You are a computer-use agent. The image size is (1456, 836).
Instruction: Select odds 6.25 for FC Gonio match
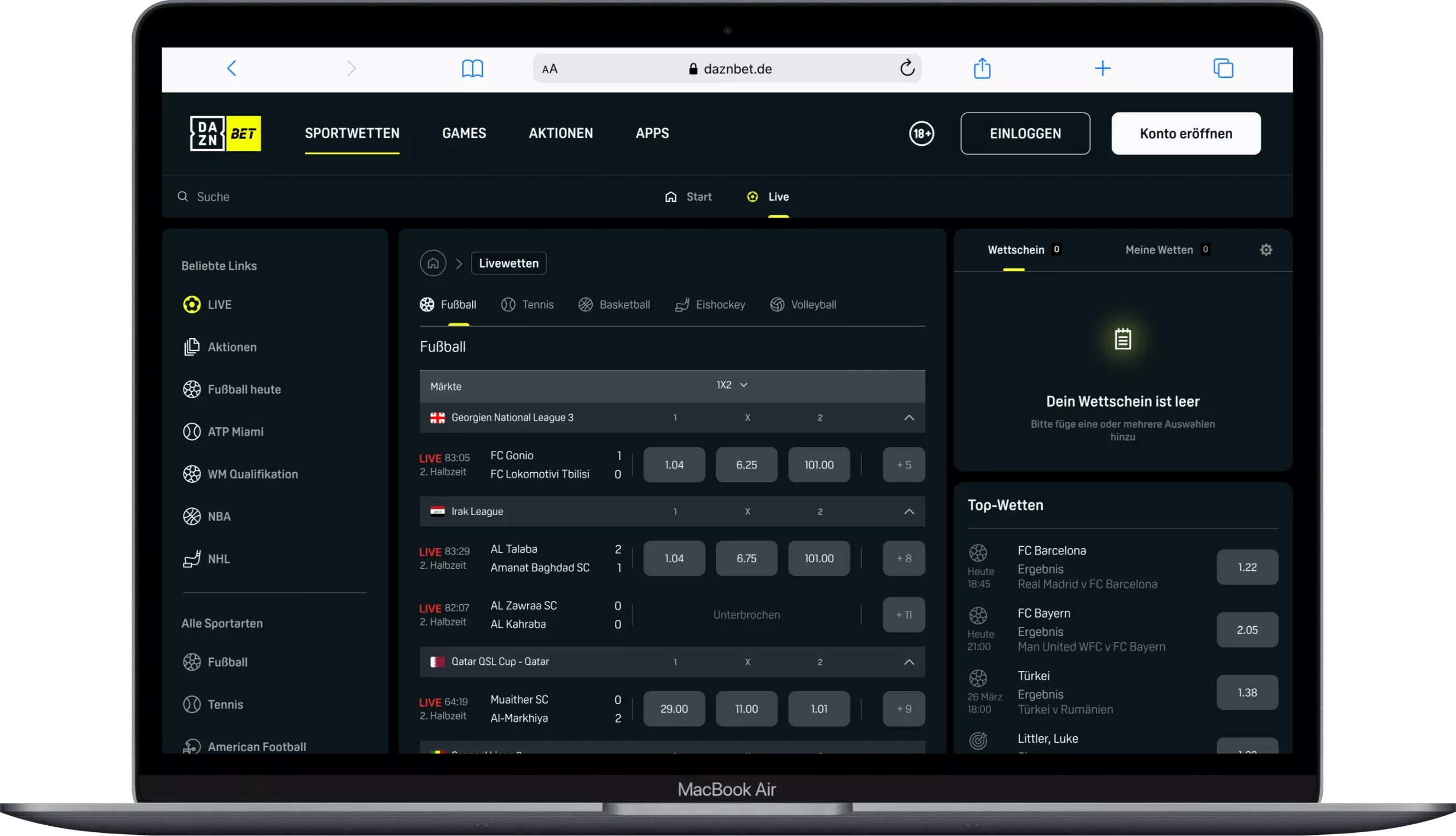pyautogui.click(x=746, y=465)
